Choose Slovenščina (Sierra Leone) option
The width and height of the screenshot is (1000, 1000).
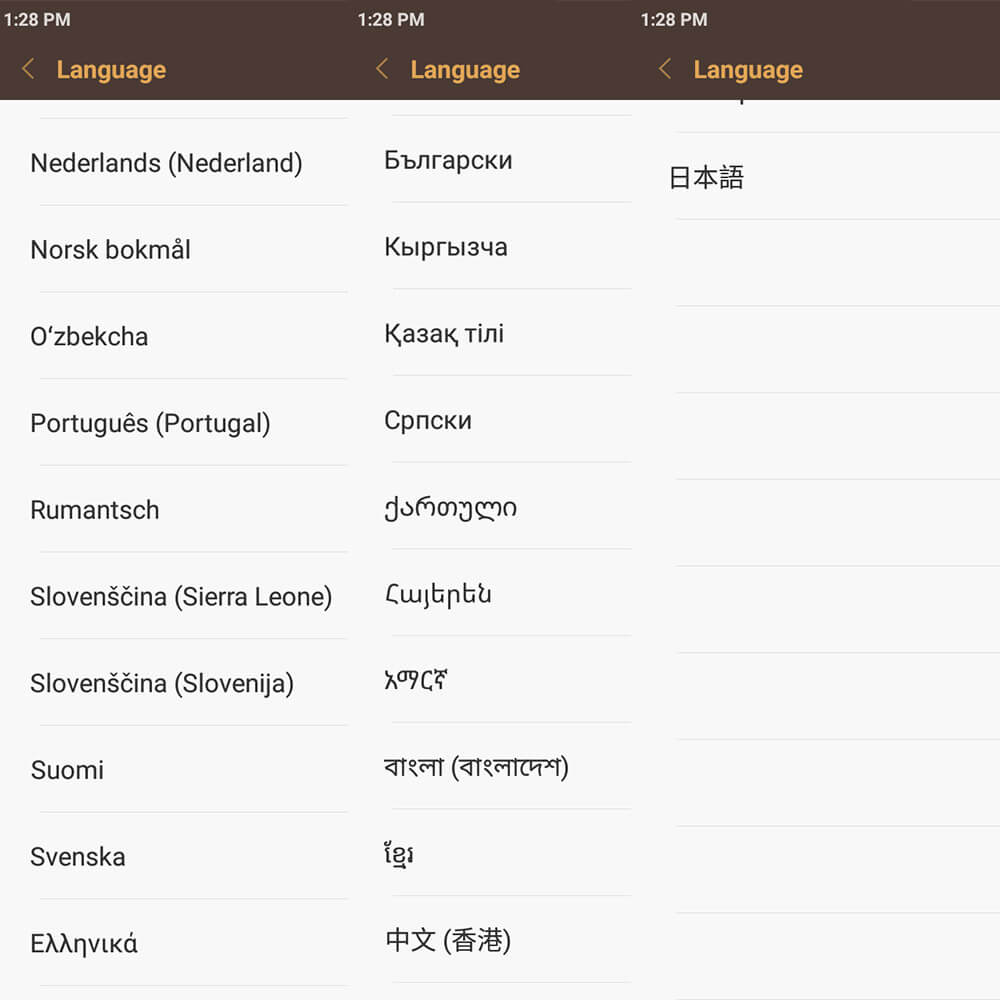click(181, 597)
